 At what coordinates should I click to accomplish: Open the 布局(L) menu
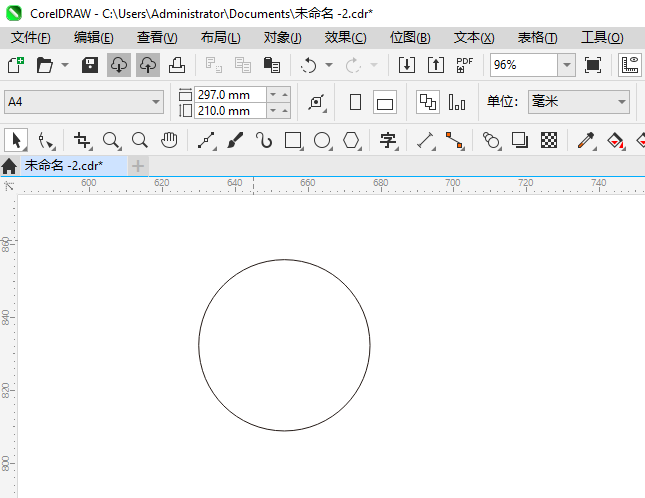220,38
